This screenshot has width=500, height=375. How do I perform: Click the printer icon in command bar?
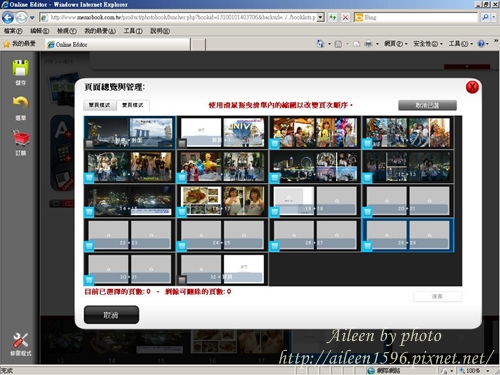click(x=368, y=44)
